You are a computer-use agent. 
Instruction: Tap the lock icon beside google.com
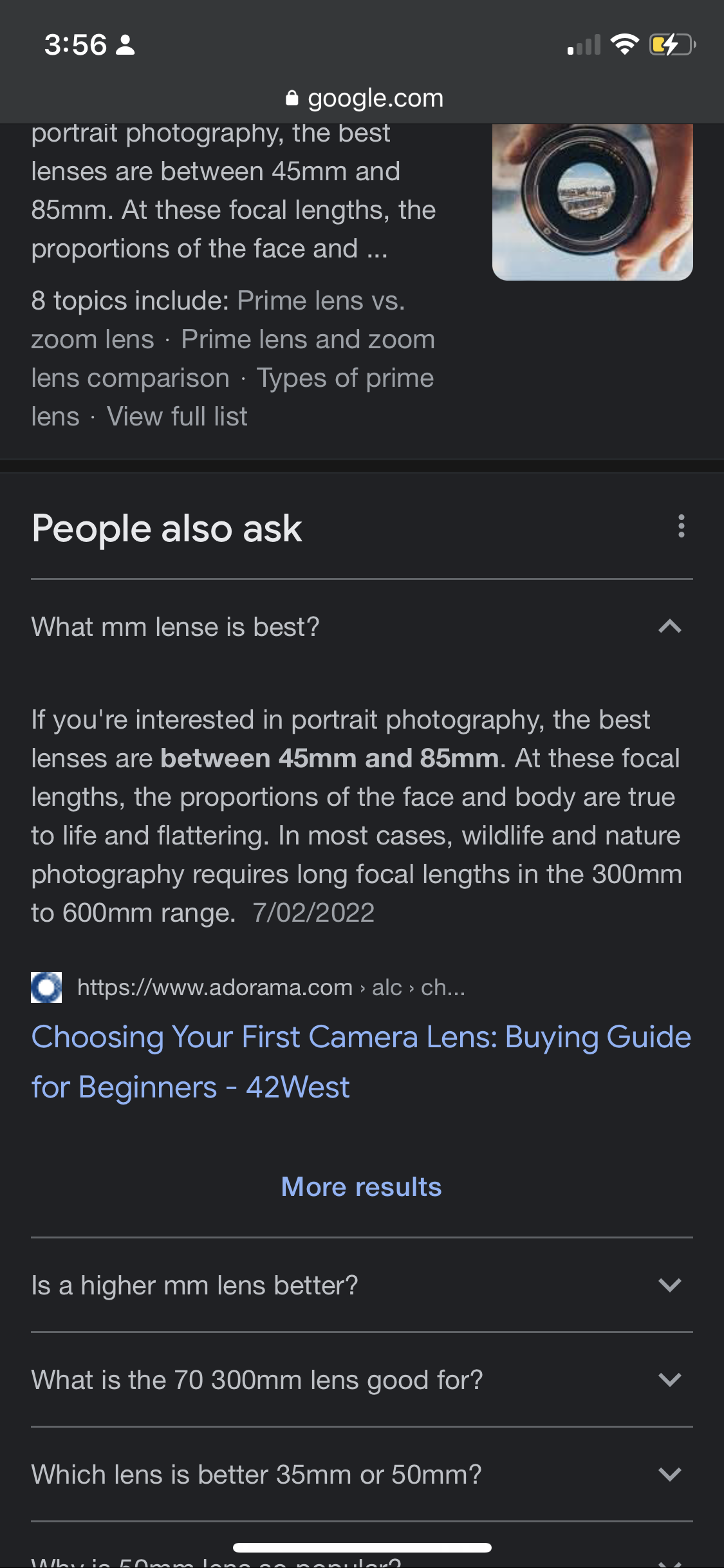(x=292, y=98)
